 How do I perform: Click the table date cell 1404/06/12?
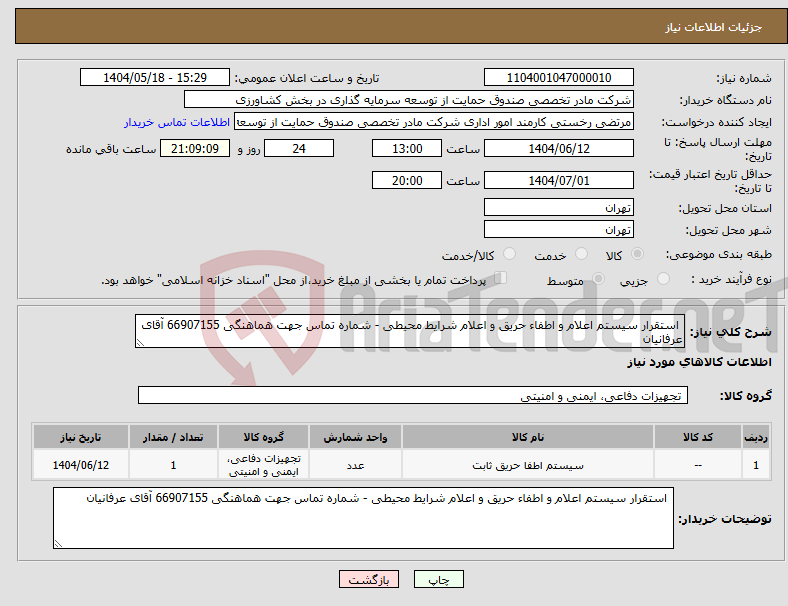point(81,465)
